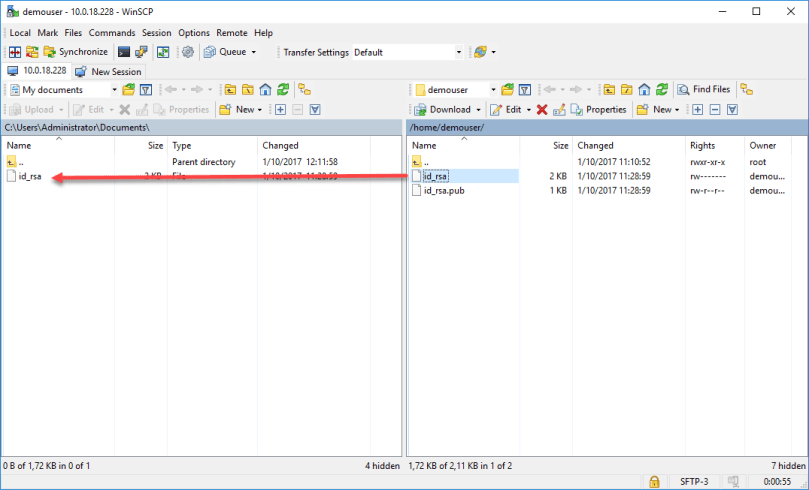Open the Local menu

coord(20,33)
